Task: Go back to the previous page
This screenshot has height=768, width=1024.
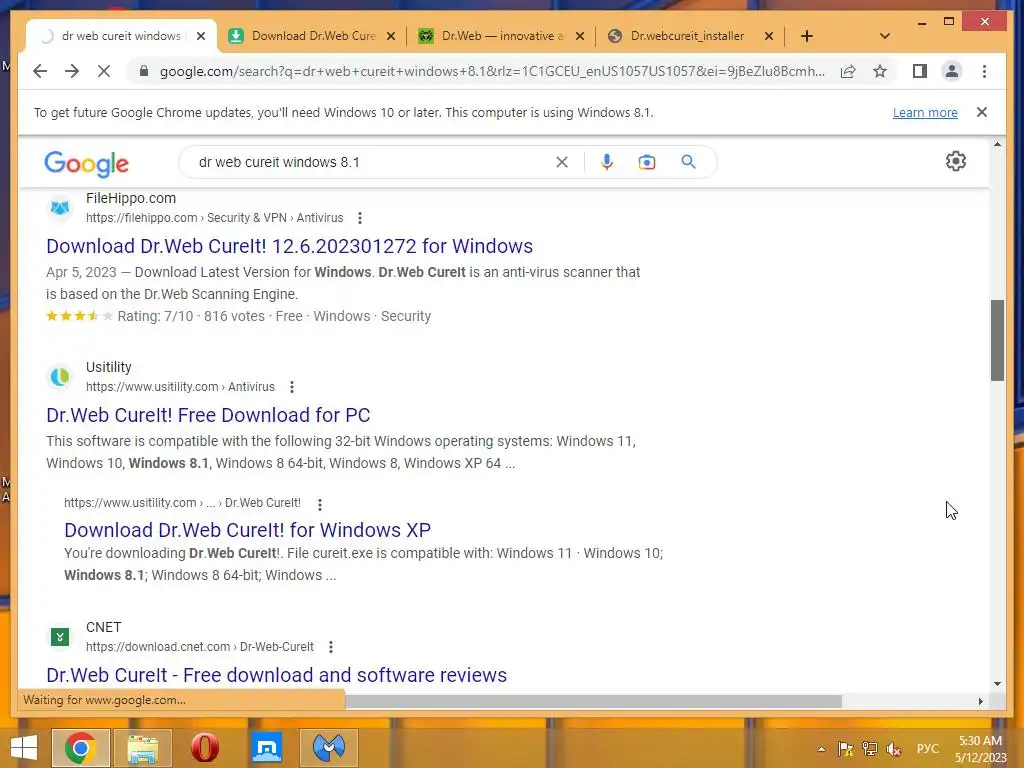Action: (40, 71)
